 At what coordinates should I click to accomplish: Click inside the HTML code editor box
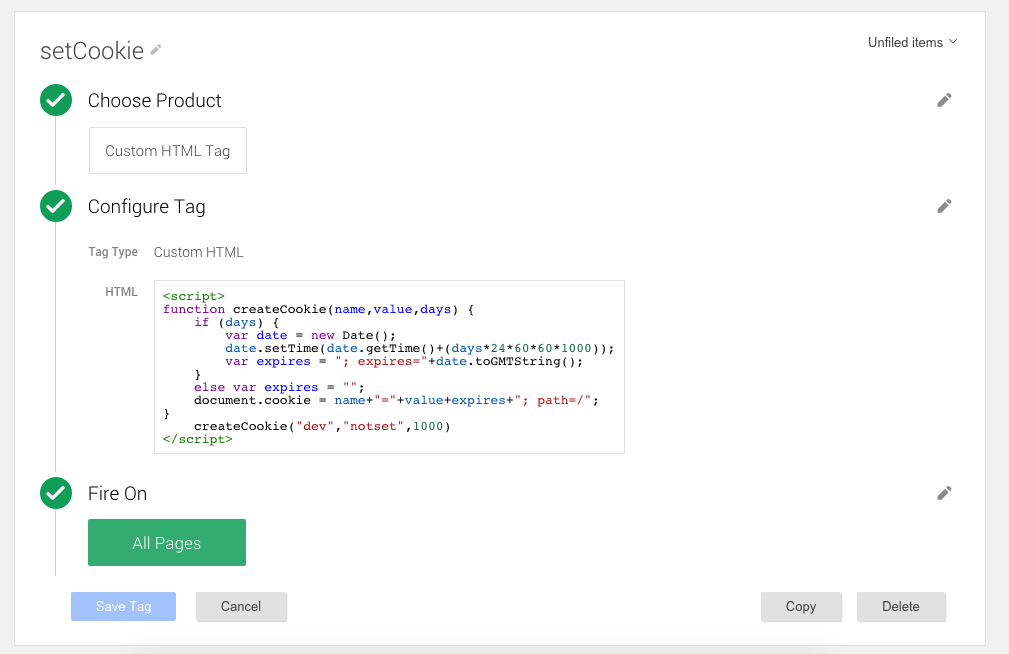pyautogui.click(x=389, y=367)
